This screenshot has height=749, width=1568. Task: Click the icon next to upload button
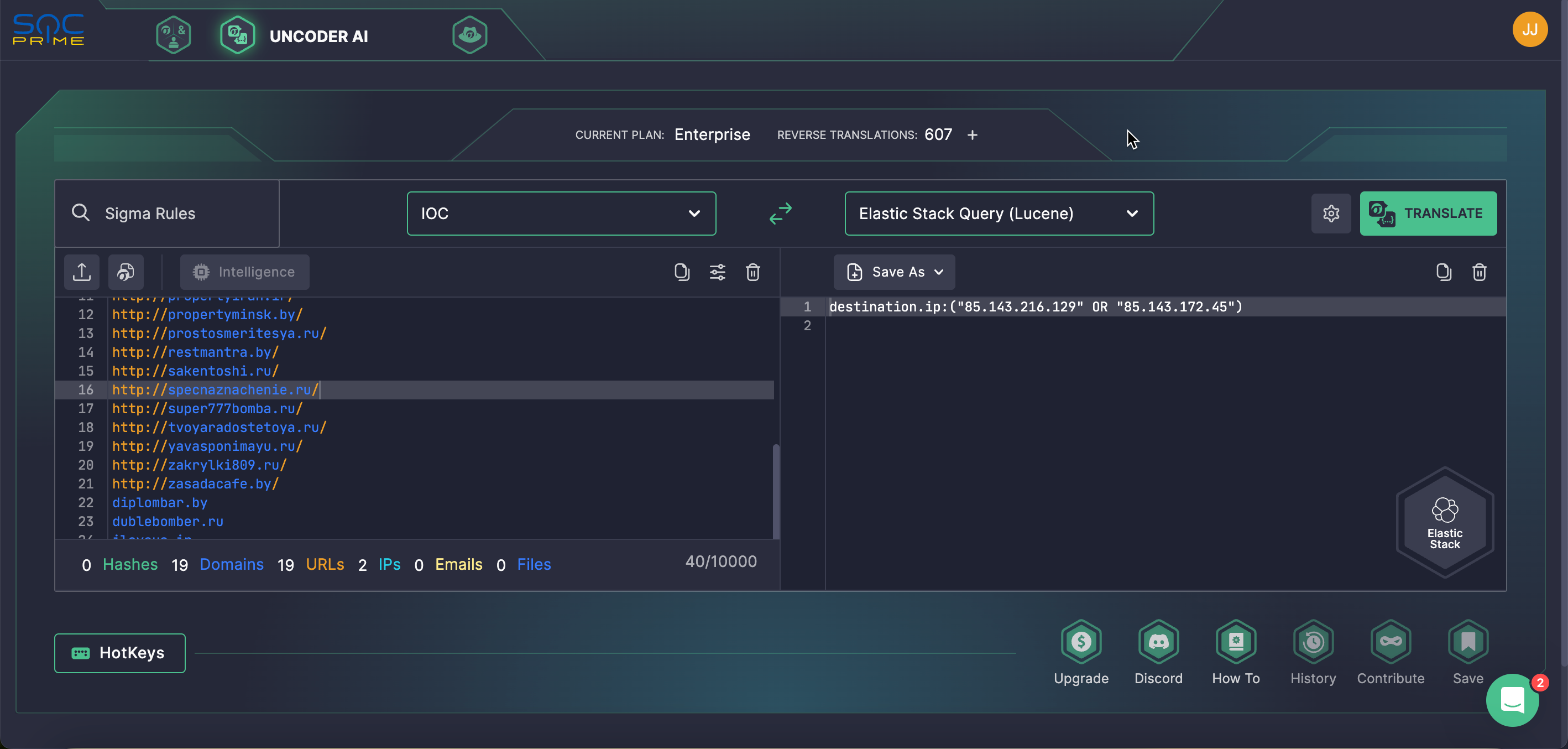126,272
